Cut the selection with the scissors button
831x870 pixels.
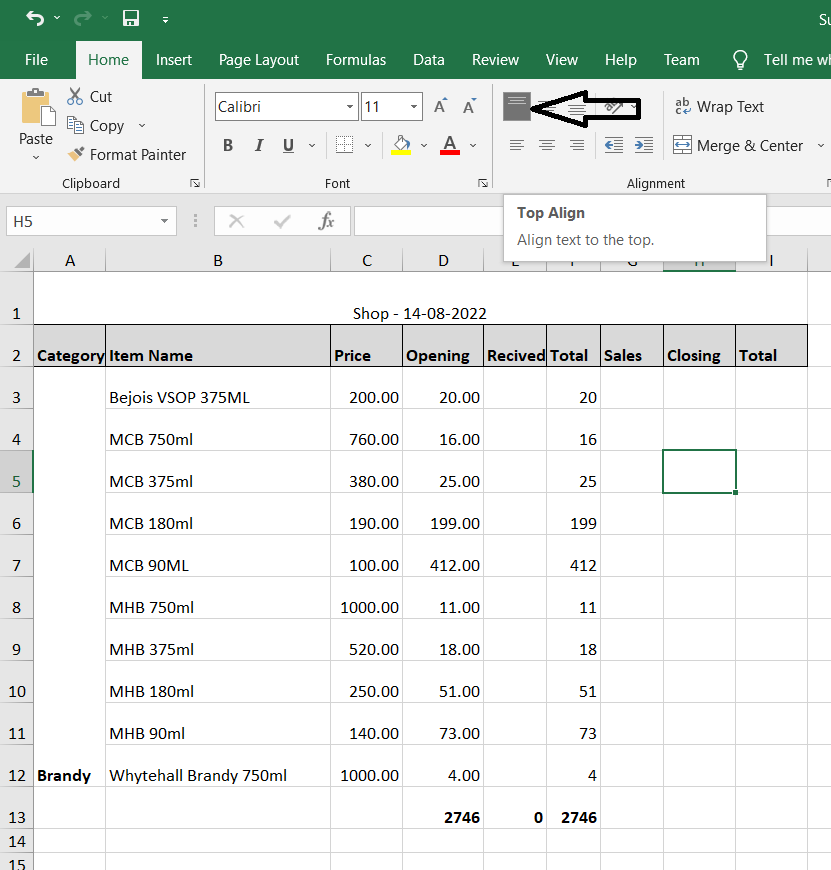point(89,97)
